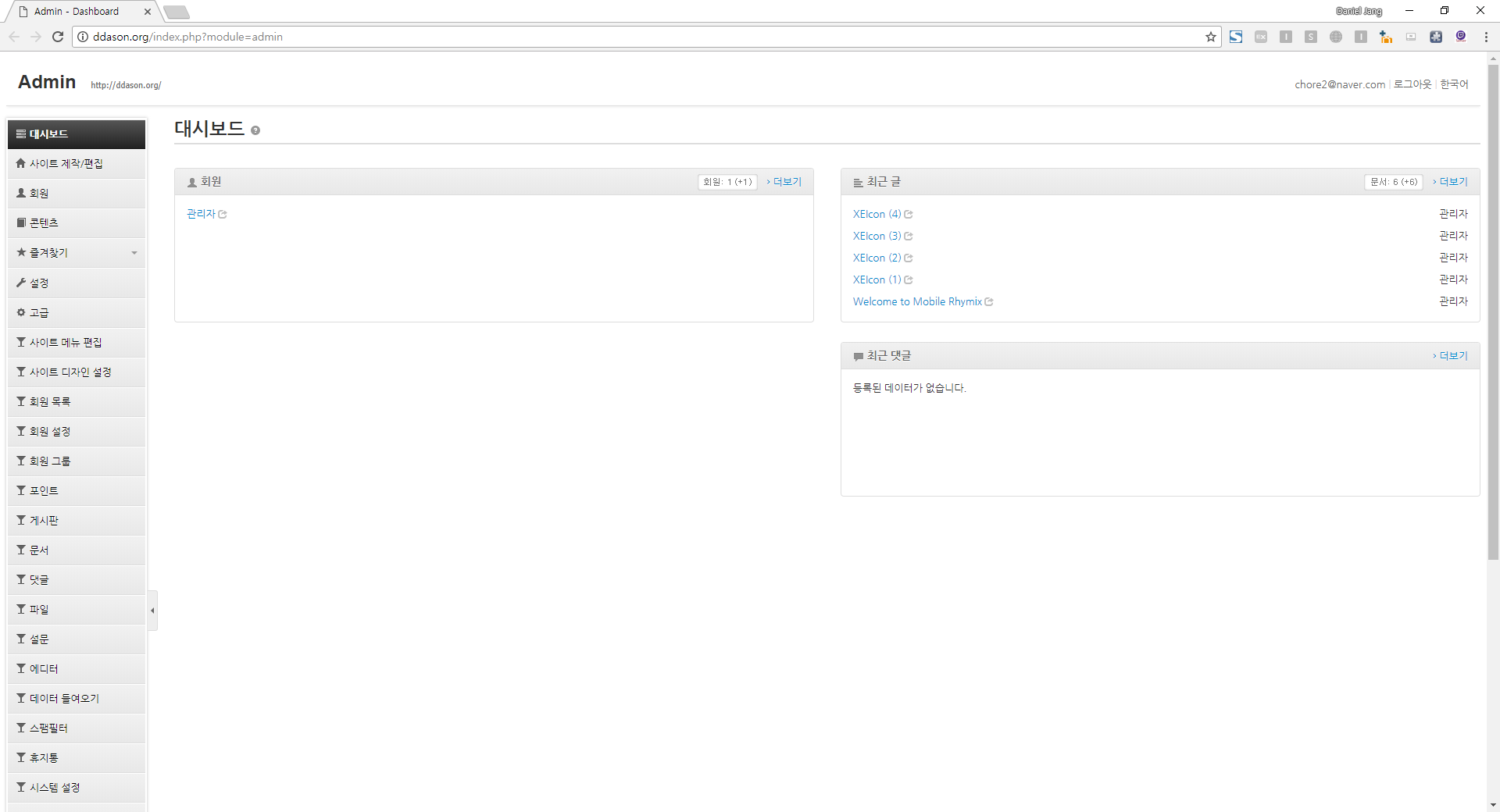Screen dimensions: 1500x812
Task: Click the browser address bar
Action: click(625, 37)
